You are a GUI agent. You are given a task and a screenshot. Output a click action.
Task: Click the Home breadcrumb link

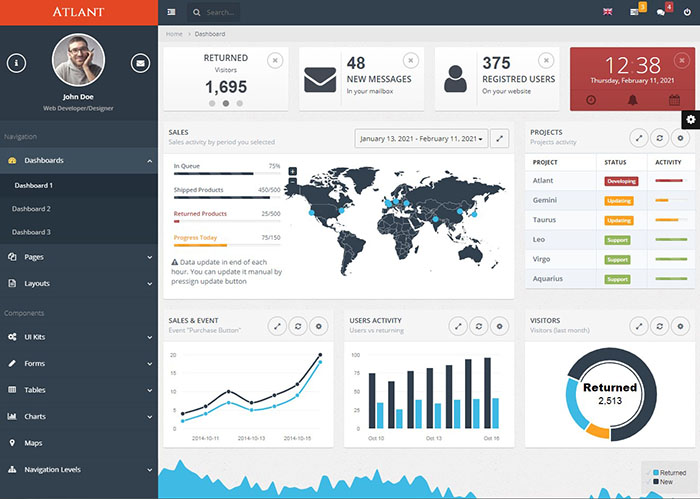(174, 34)
